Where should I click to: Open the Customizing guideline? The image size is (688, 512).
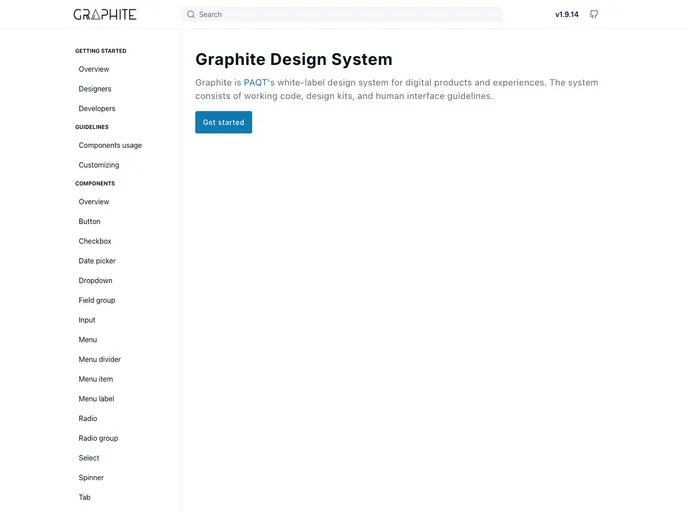pyautogui.click(x=99, y=165)
